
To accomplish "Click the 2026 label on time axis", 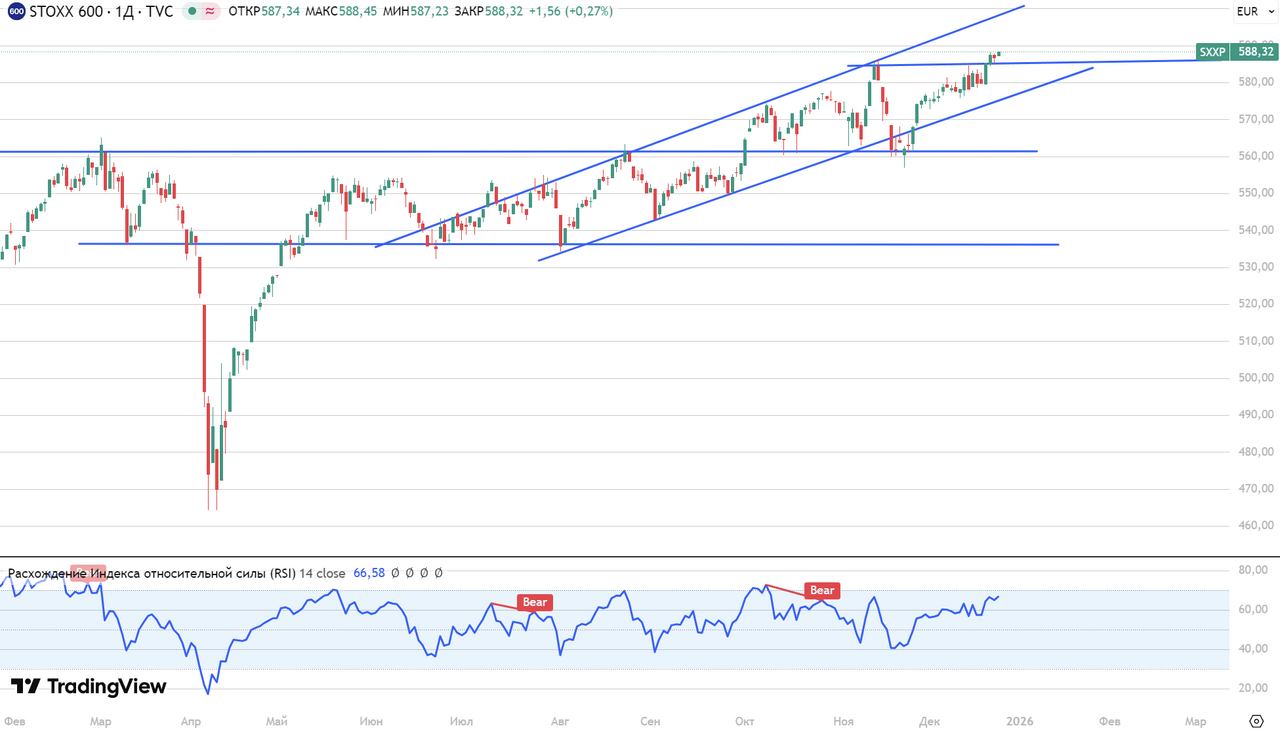I will pos(1020,721).
